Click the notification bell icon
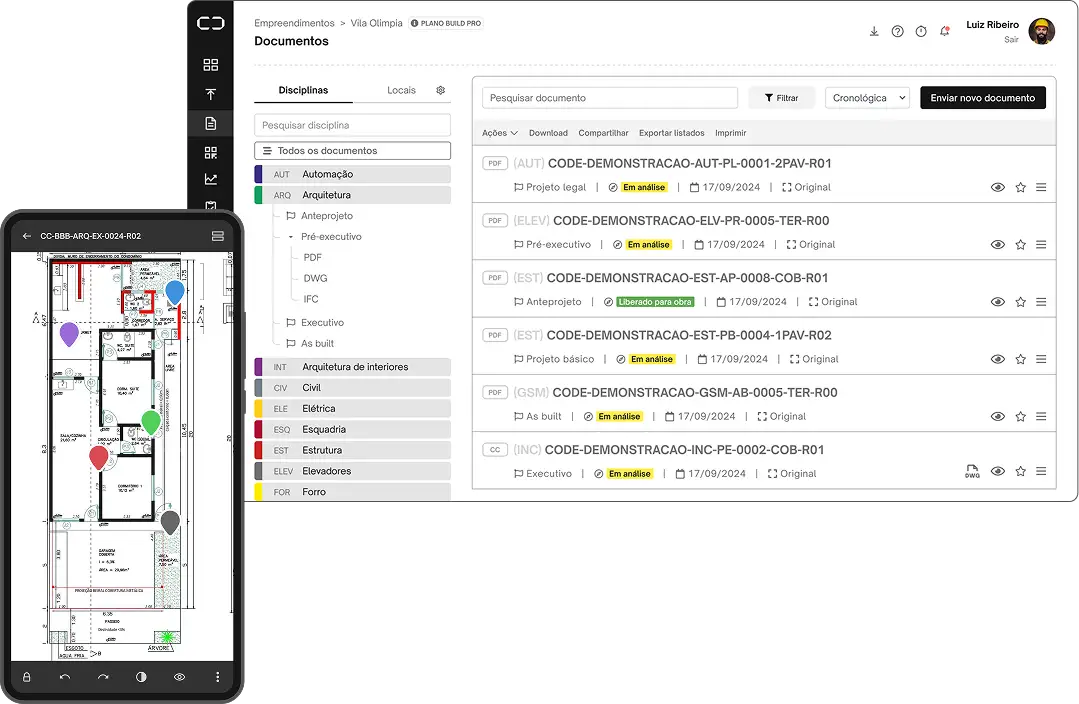1079x704 pixels. (x=944, y=31)
